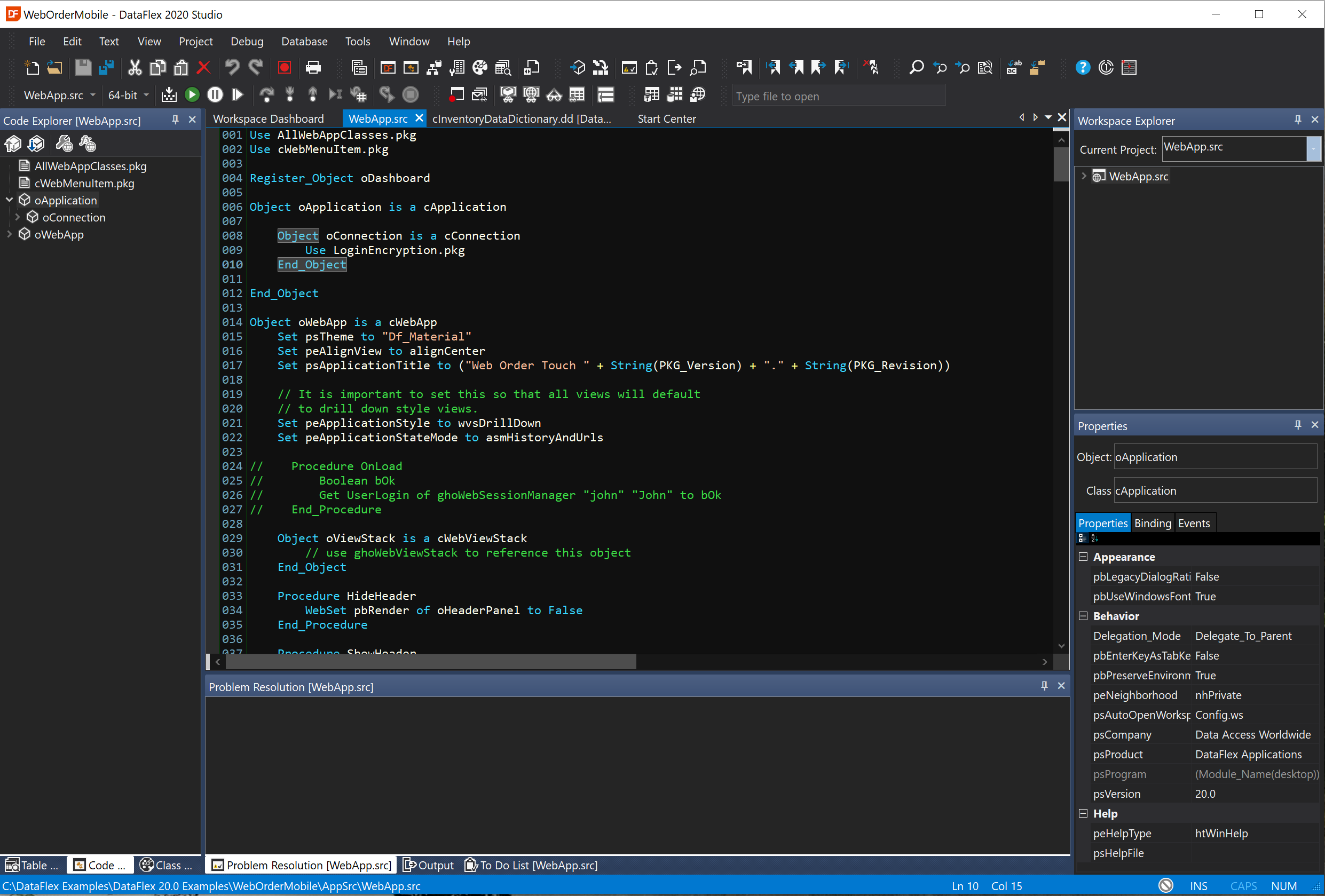Pin the Code Explorer panel
Viewport: 1325px width, 896px height.
175,120
